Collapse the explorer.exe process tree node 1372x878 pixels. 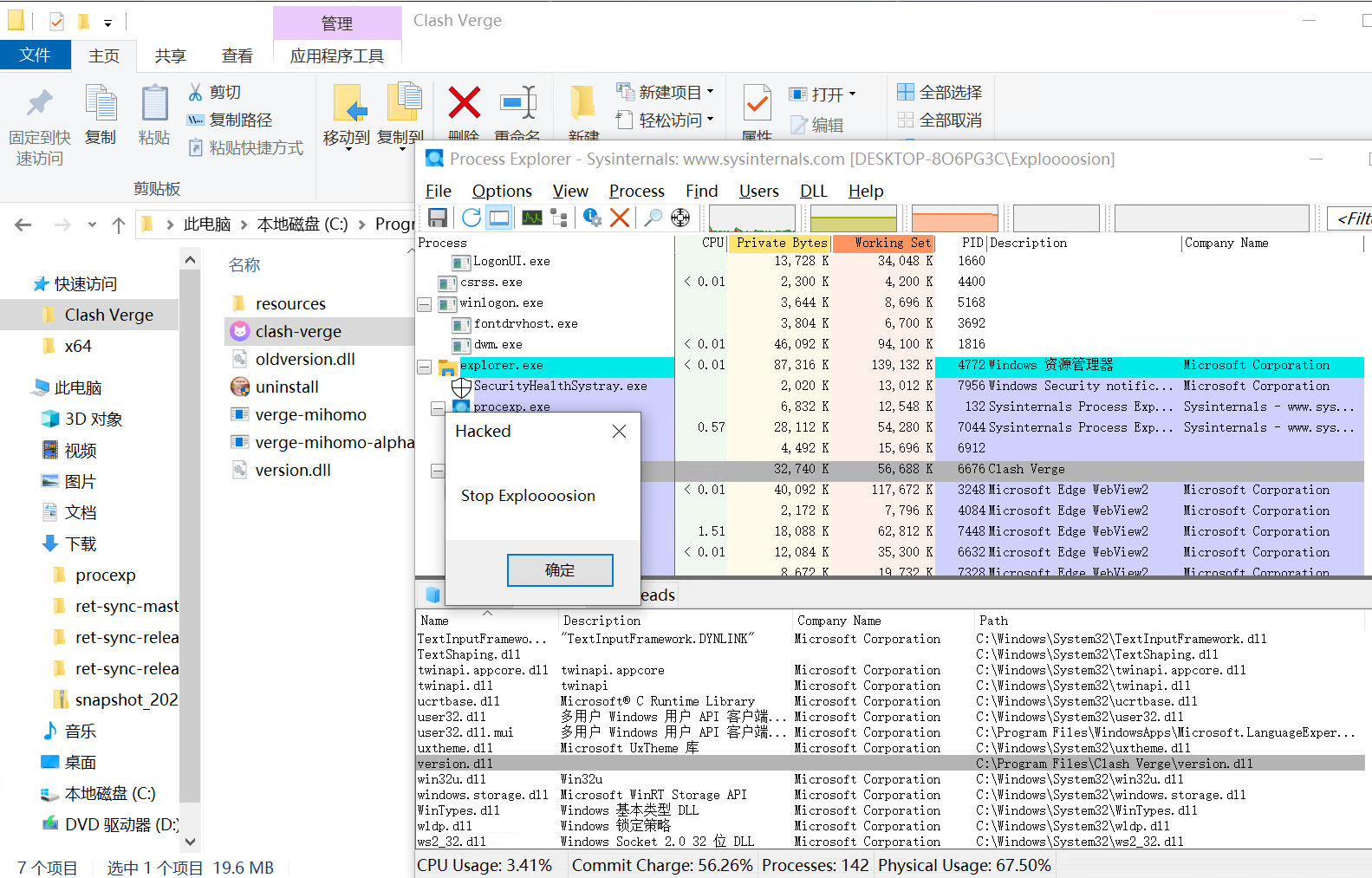pos(424,367)
